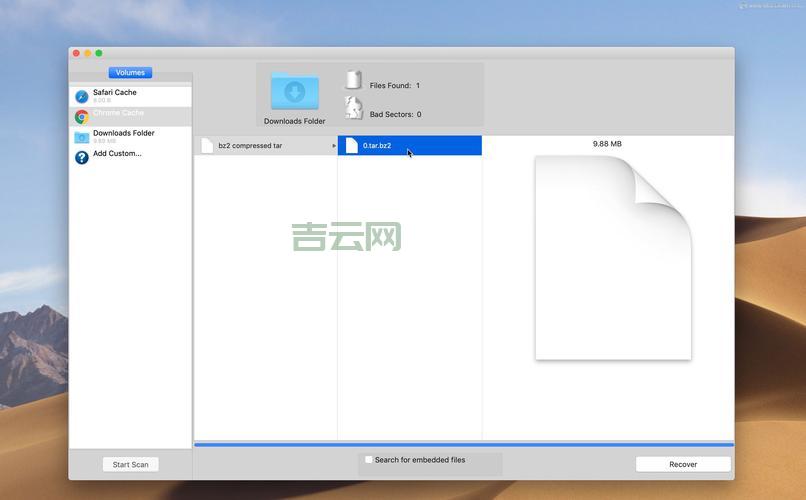Image resolution: width=806 pixels, height=500 pixels.
Task: Click the bz2 compressed tar file icon
Action: pos(207,146)
